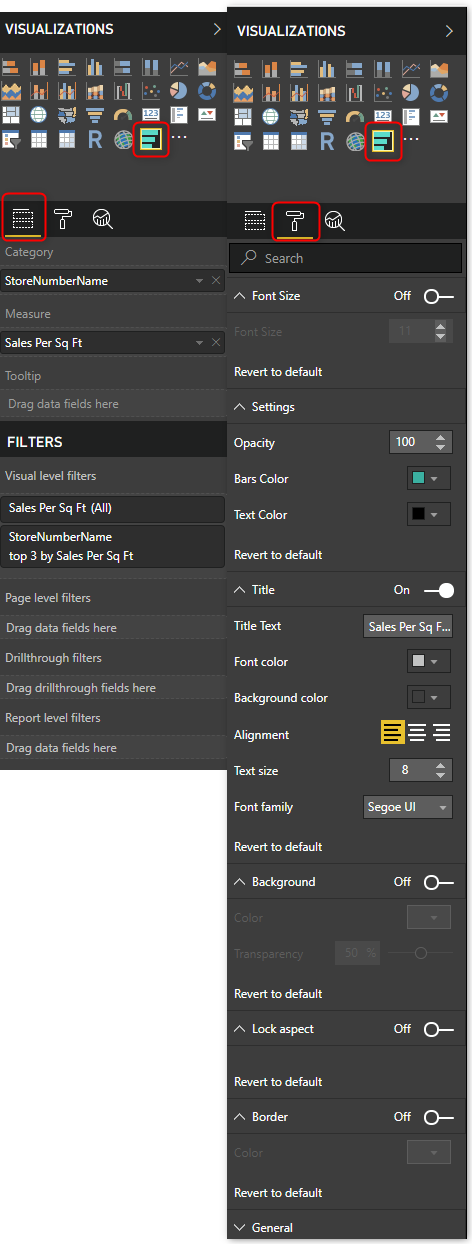This screenshot has width=472, height=1244.
Task: Revert Border section to default
Action: click(x=278, y=1193)
